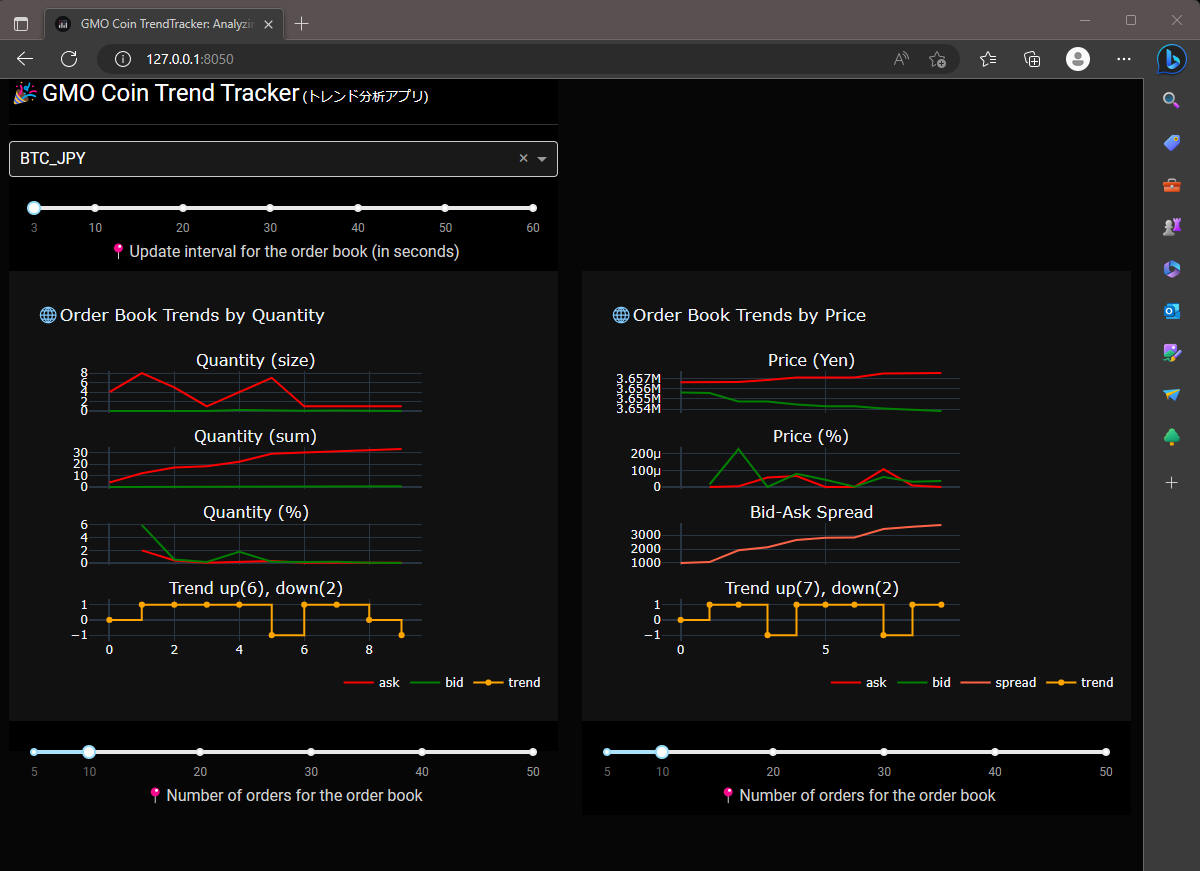Open the sidebar Microsoft 365 icon

tap(1172, 269)
